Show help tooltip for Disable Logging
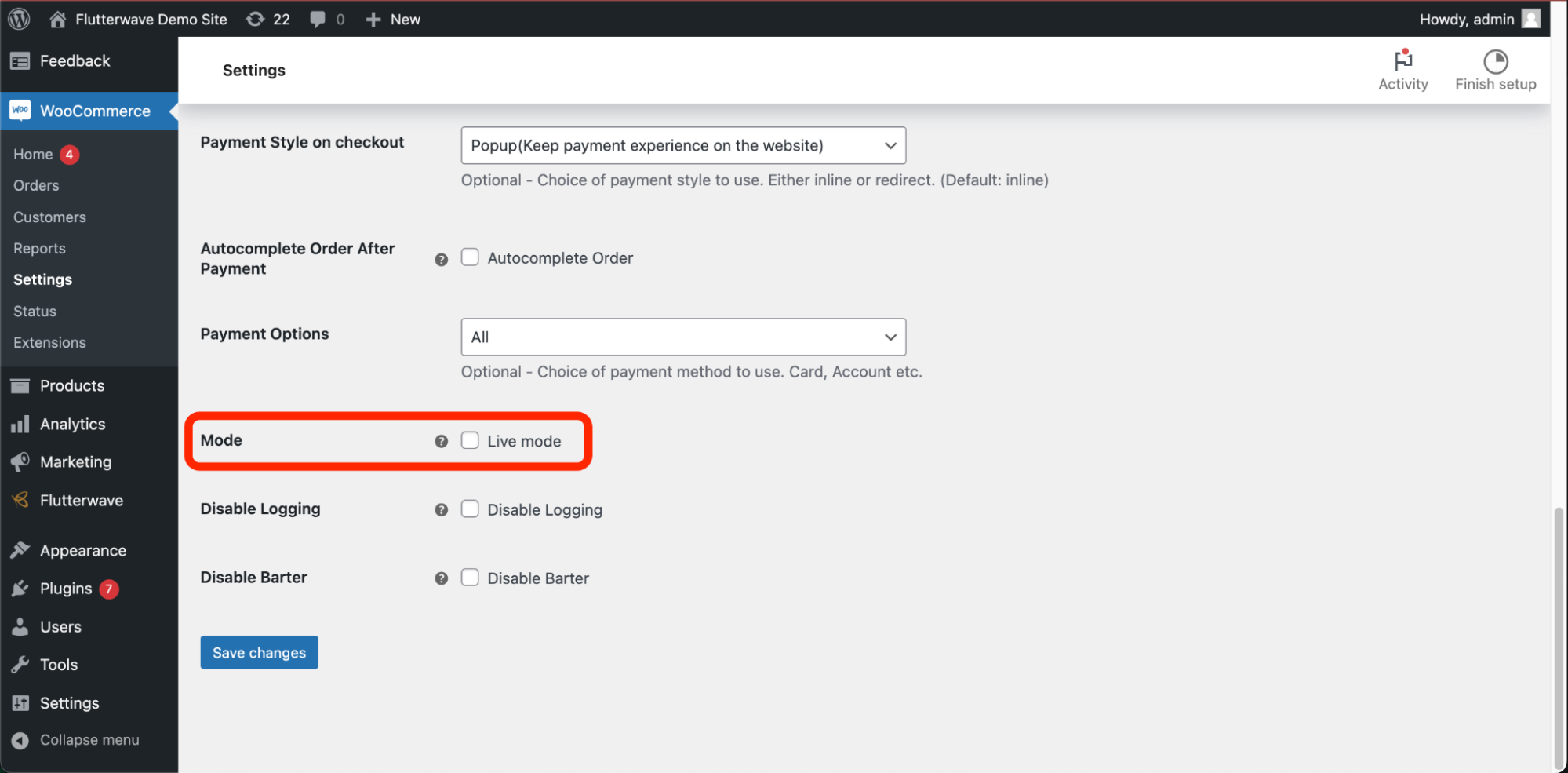 click(442, 509)
